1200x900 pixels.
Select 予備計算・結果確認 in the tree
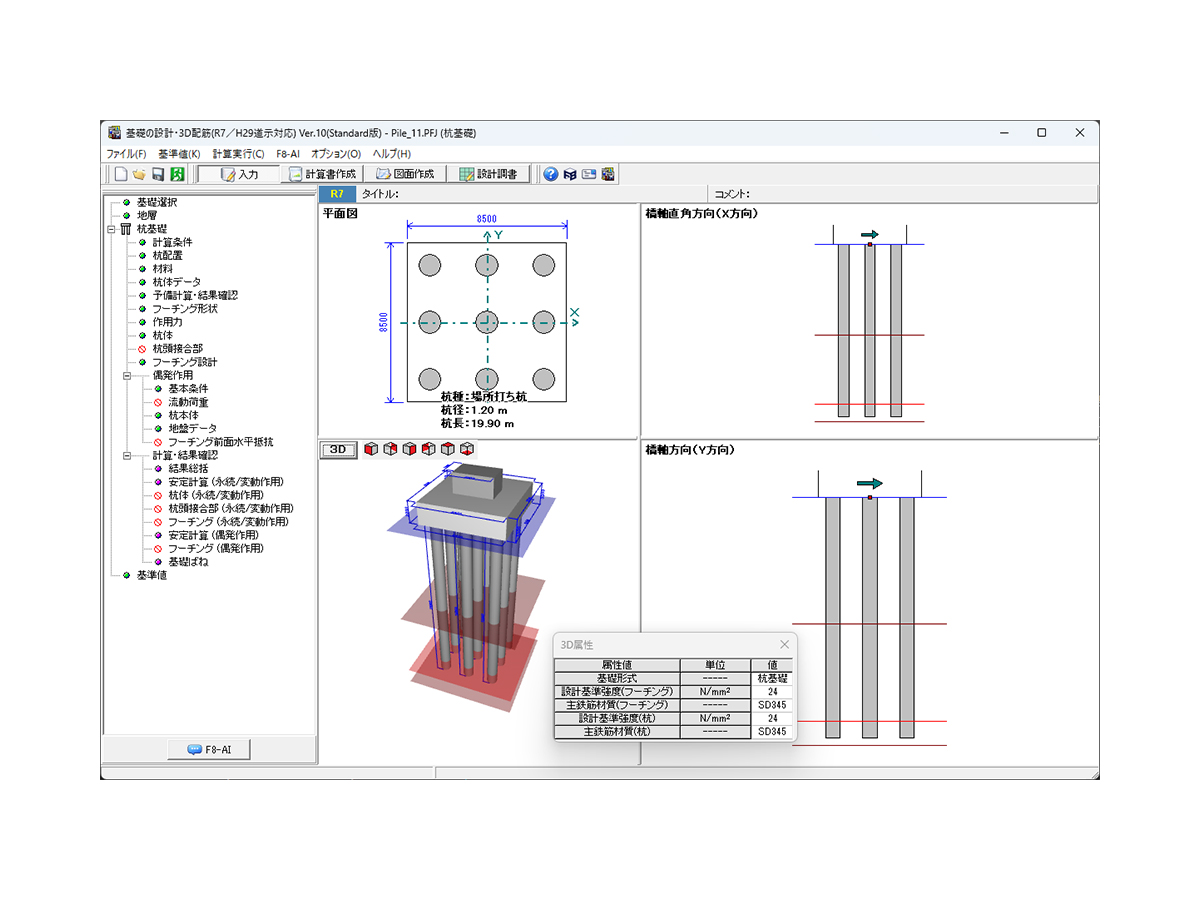(195, 295)
